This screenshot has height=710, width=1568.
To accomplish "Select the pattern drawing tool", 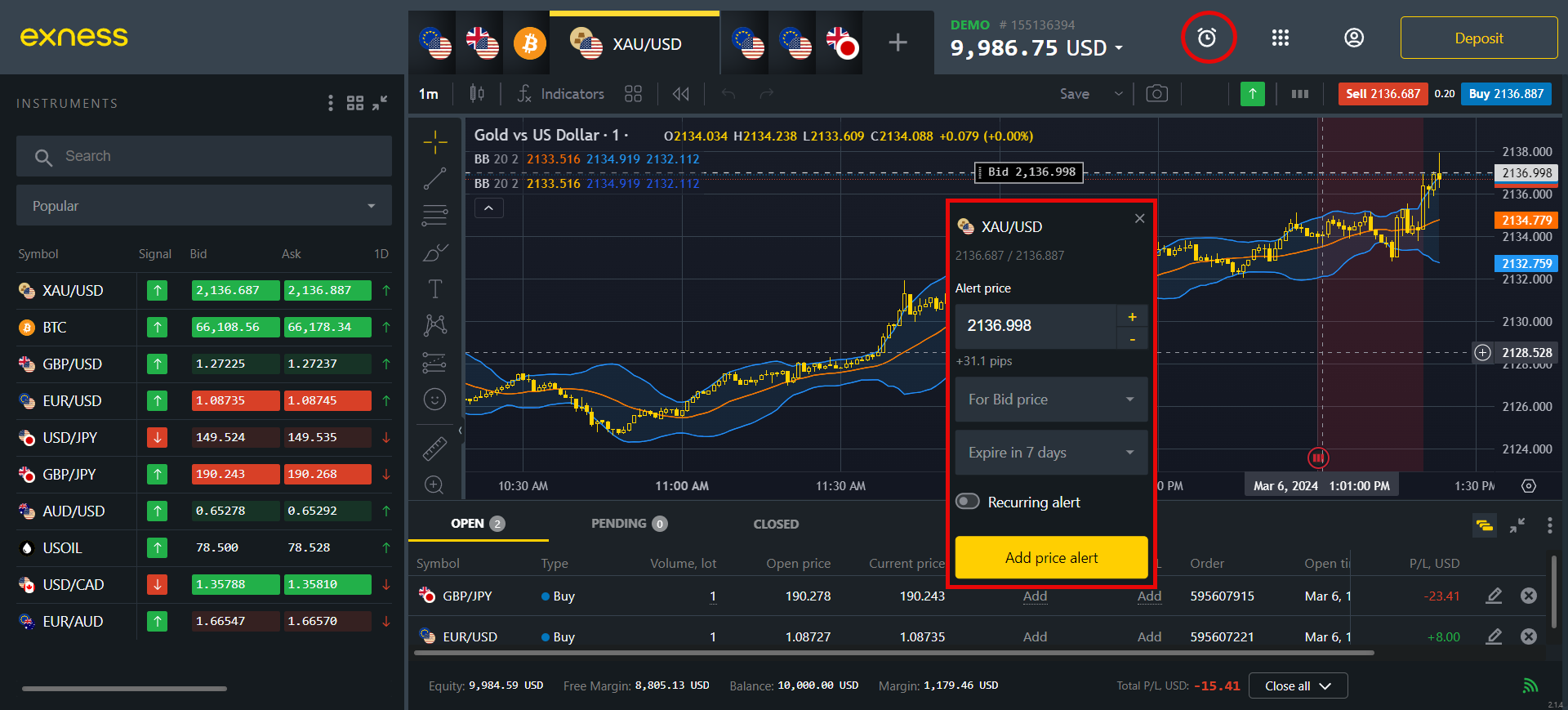I will 435,325.
